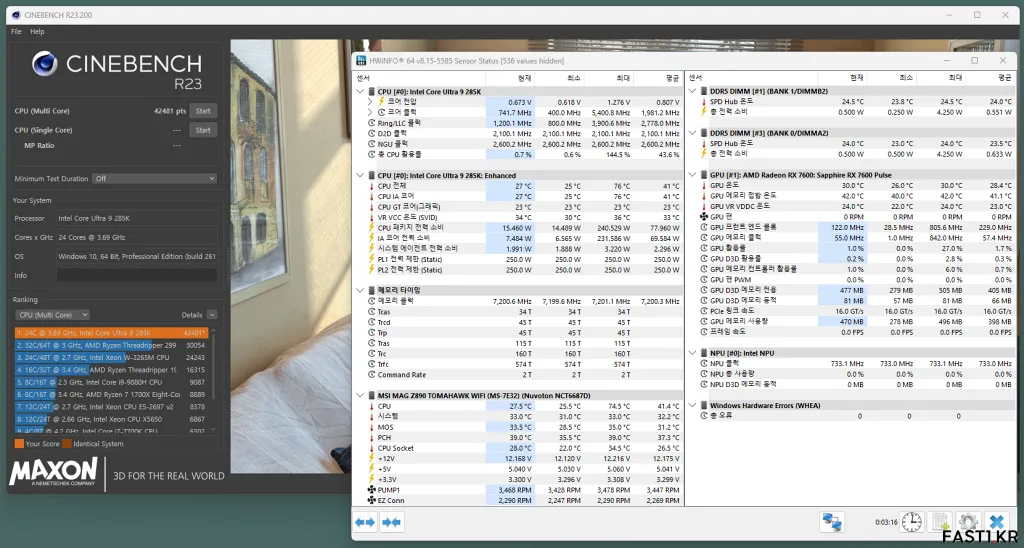Click the thermometer icon beside CPU 전체
The image size is (1024, 548).
coord(372,186)
